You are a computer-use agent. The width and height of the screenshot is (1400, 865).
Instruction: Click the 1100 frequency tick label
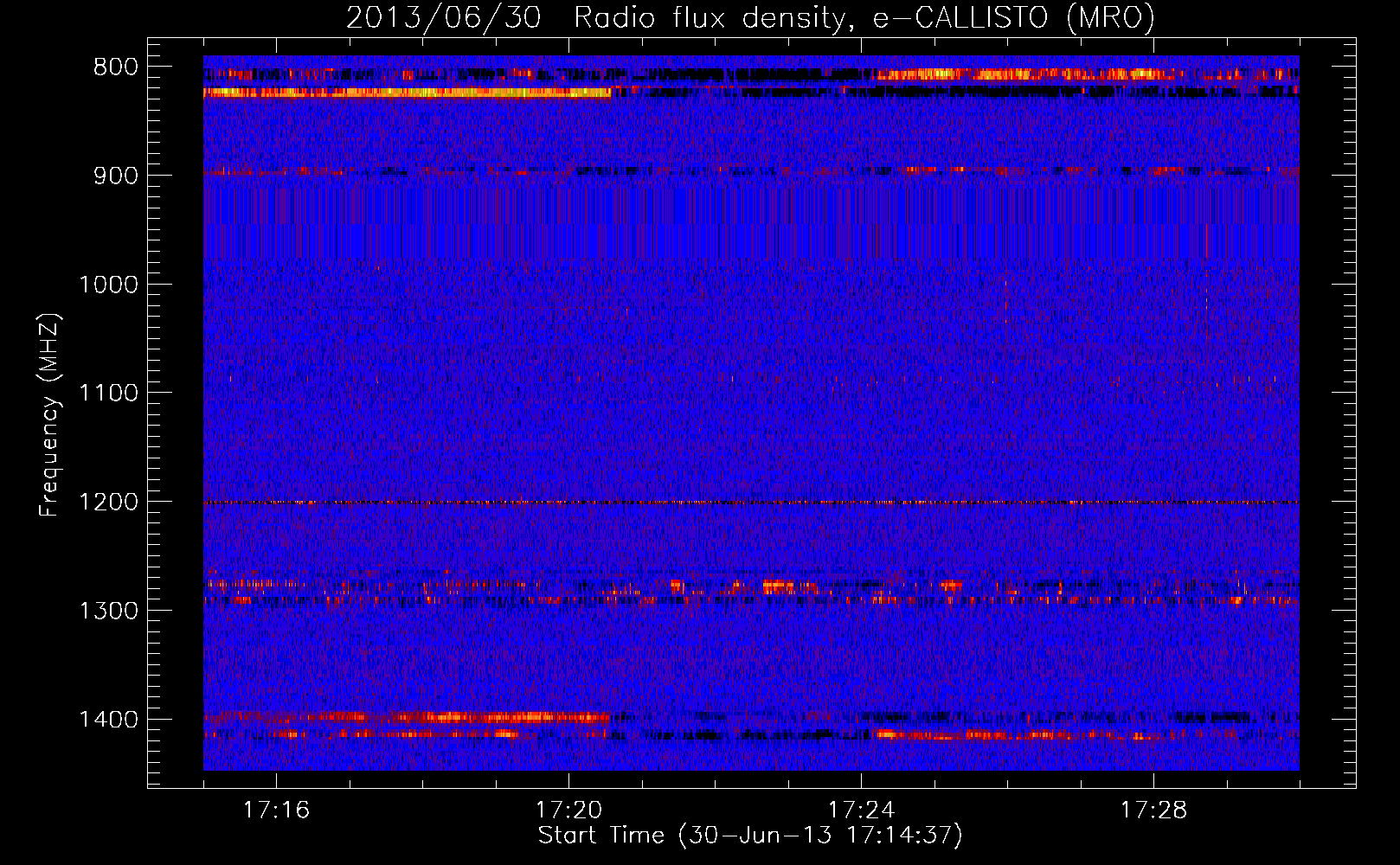[108, 394]
